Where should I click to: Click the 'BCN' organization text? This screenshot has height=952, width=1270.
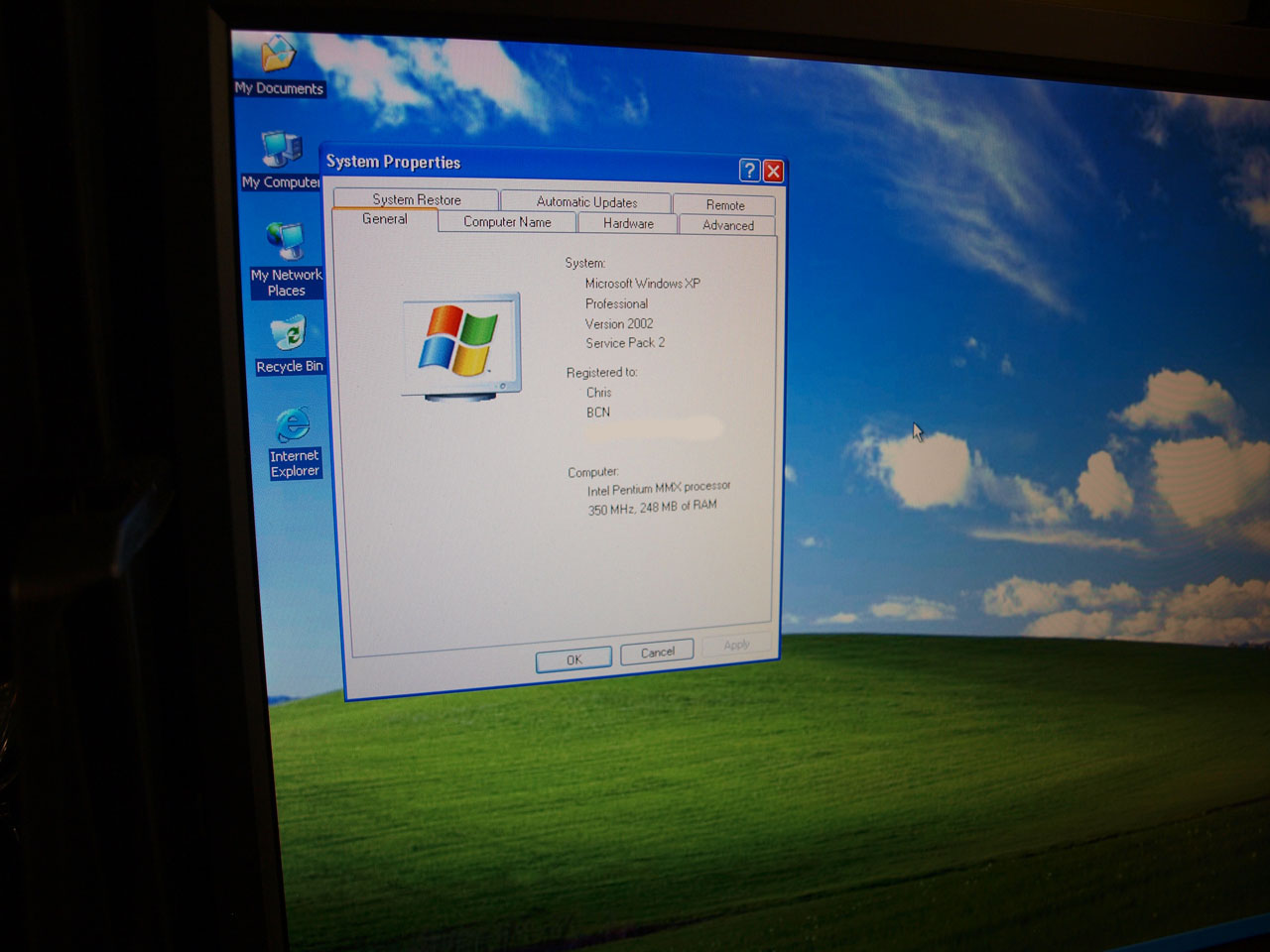(598, 413)
